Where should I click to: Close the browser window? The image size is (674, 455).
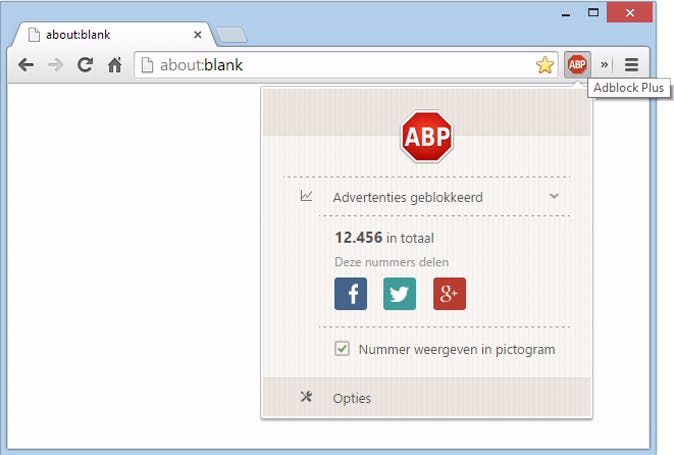630,12
